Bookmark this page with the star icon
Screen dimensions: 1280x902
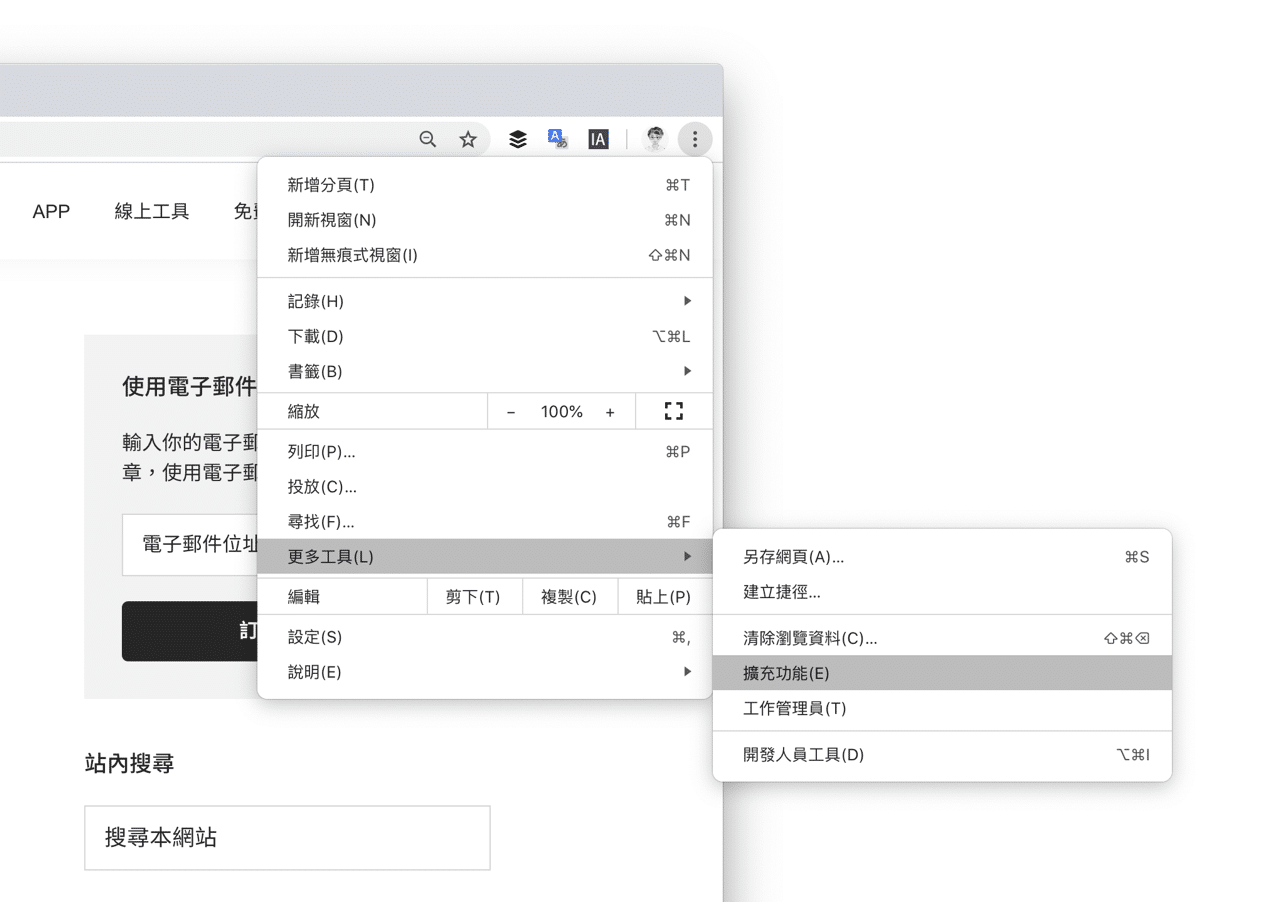click(468, 139)
